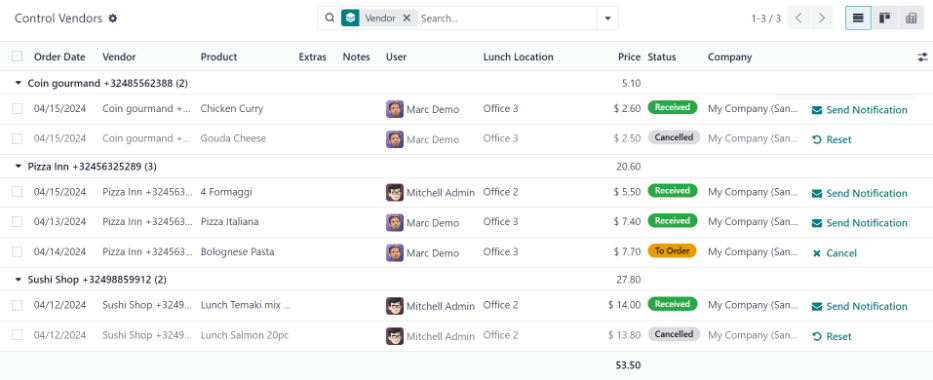
Task: Select the Gouda Cheese row checkbox
Action: [x=17, y=139]
